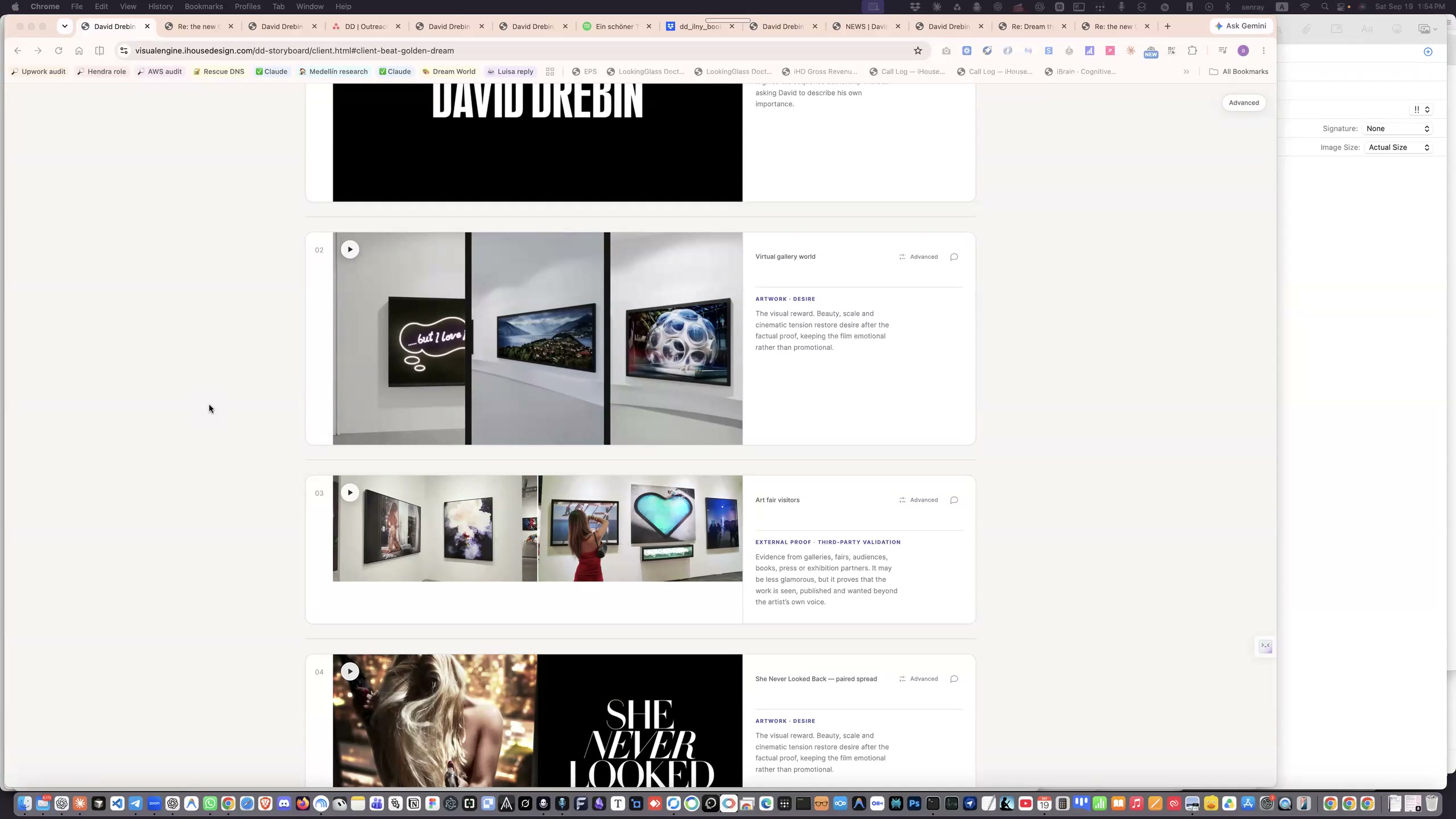
Task: Play the She Never Looked Back beat
Action: (x=350, y=671)
